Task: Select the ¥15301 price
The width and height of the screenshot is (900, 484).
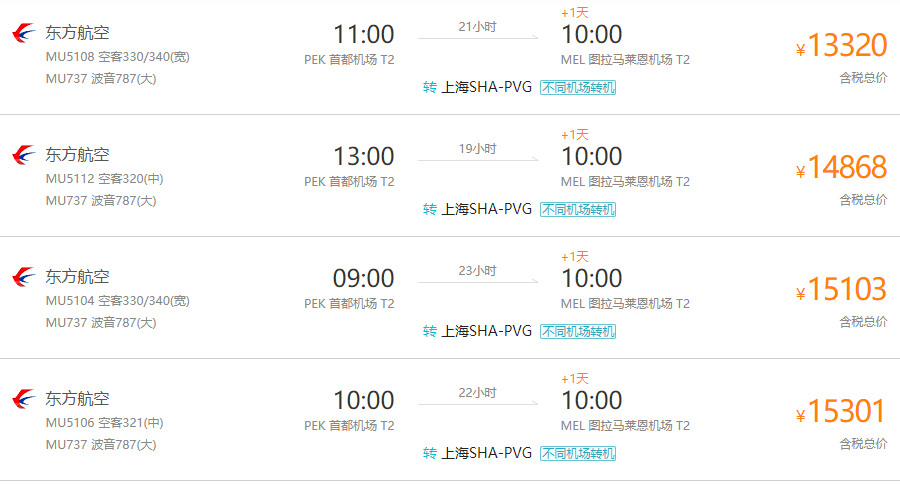Action: (841, 412)
